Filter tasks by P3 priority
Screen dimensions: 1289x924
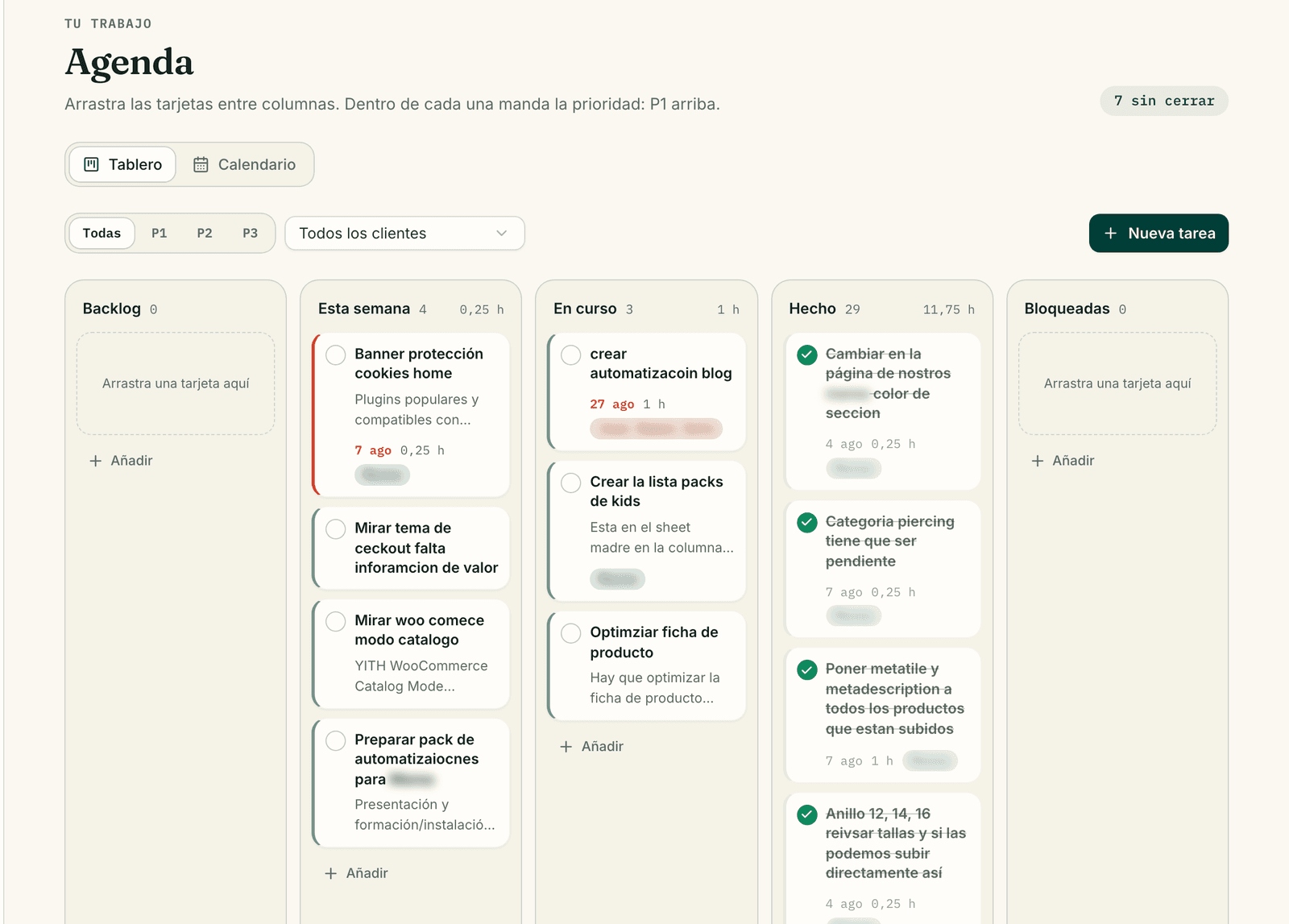[251, 233]
